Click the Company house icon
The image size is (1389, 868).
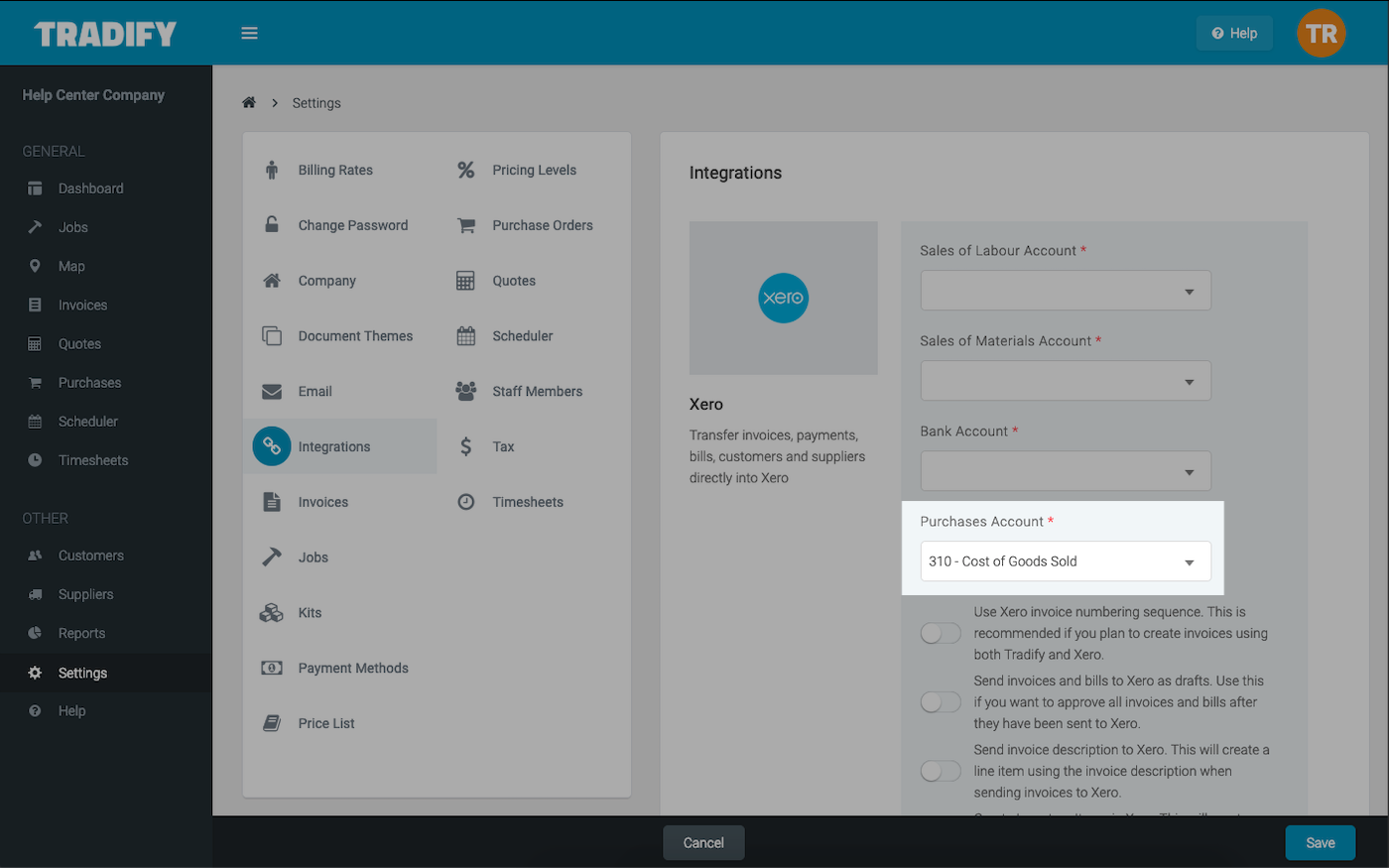272,281
